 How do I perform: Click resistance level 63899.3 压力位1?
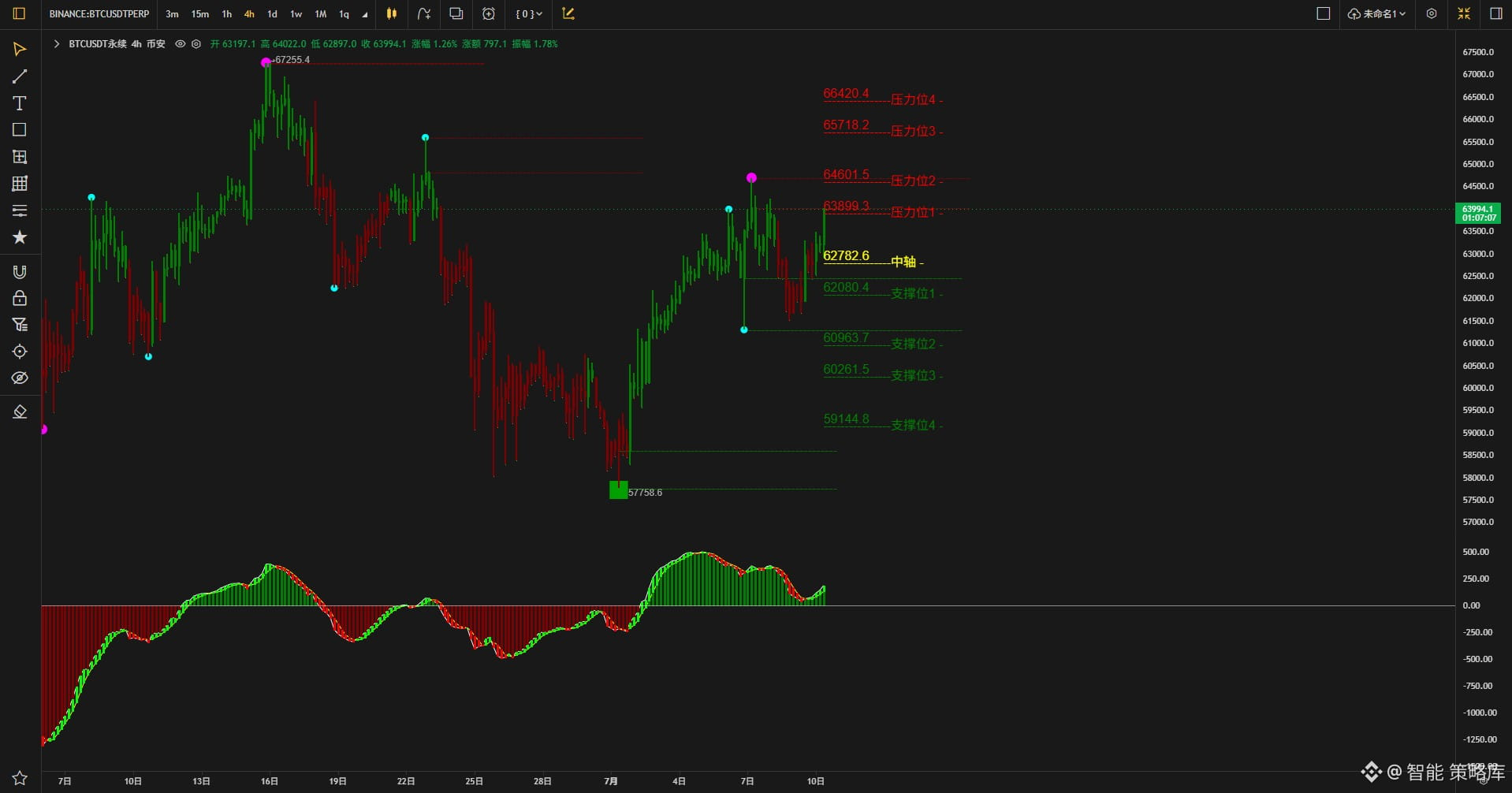(883, 209)
